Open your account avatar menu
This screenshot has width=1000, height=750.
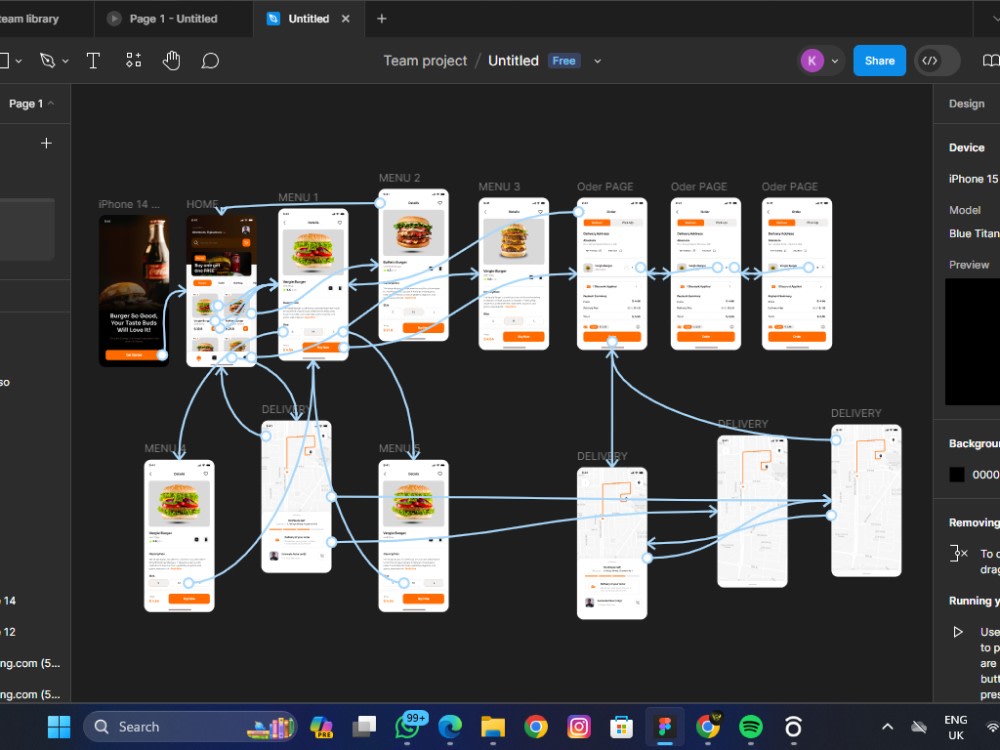pos(812,60)
